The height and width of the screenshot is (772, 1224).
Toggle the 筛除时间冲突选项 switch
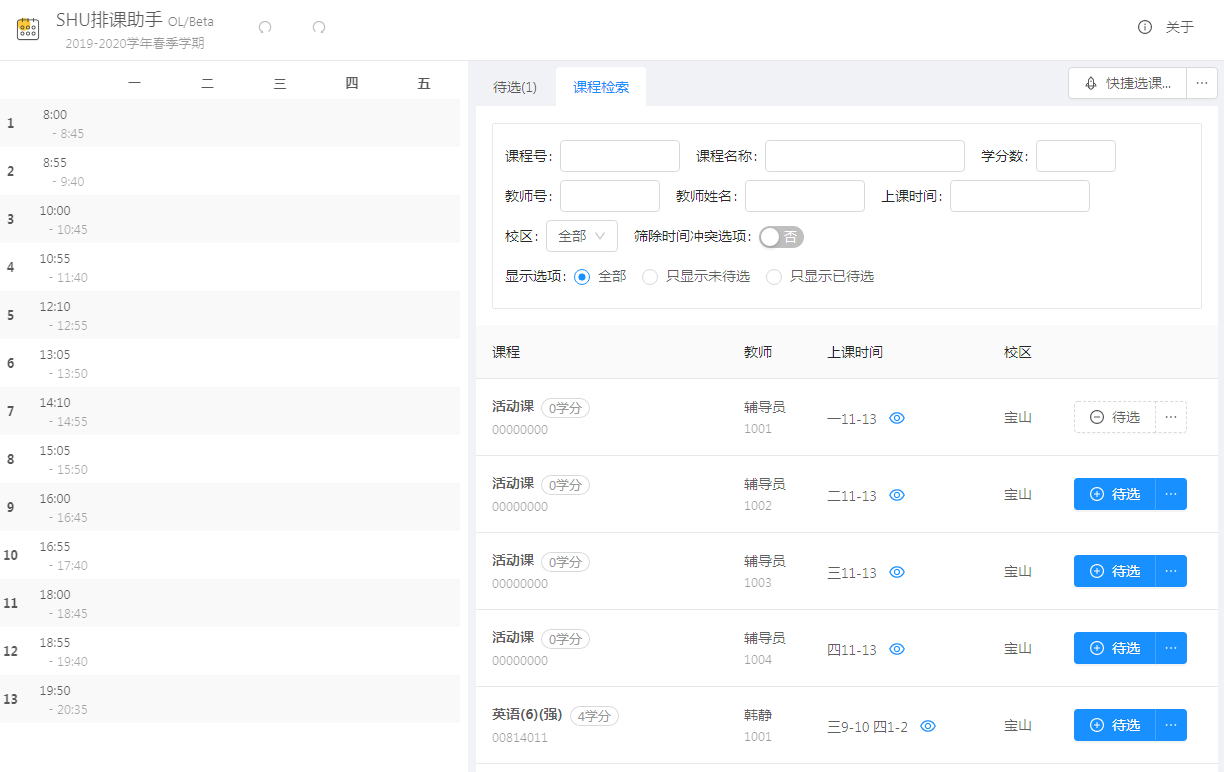(781, 237)
